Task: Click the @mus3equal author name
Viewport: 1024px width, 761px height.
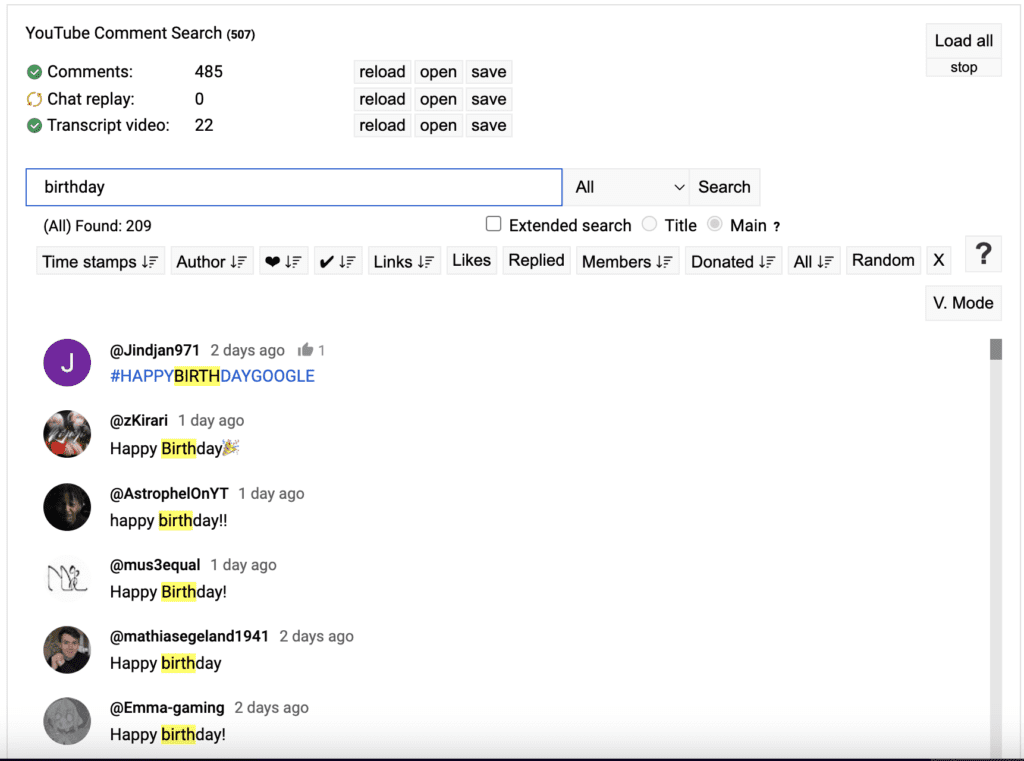Action: (x=155, y=565)
